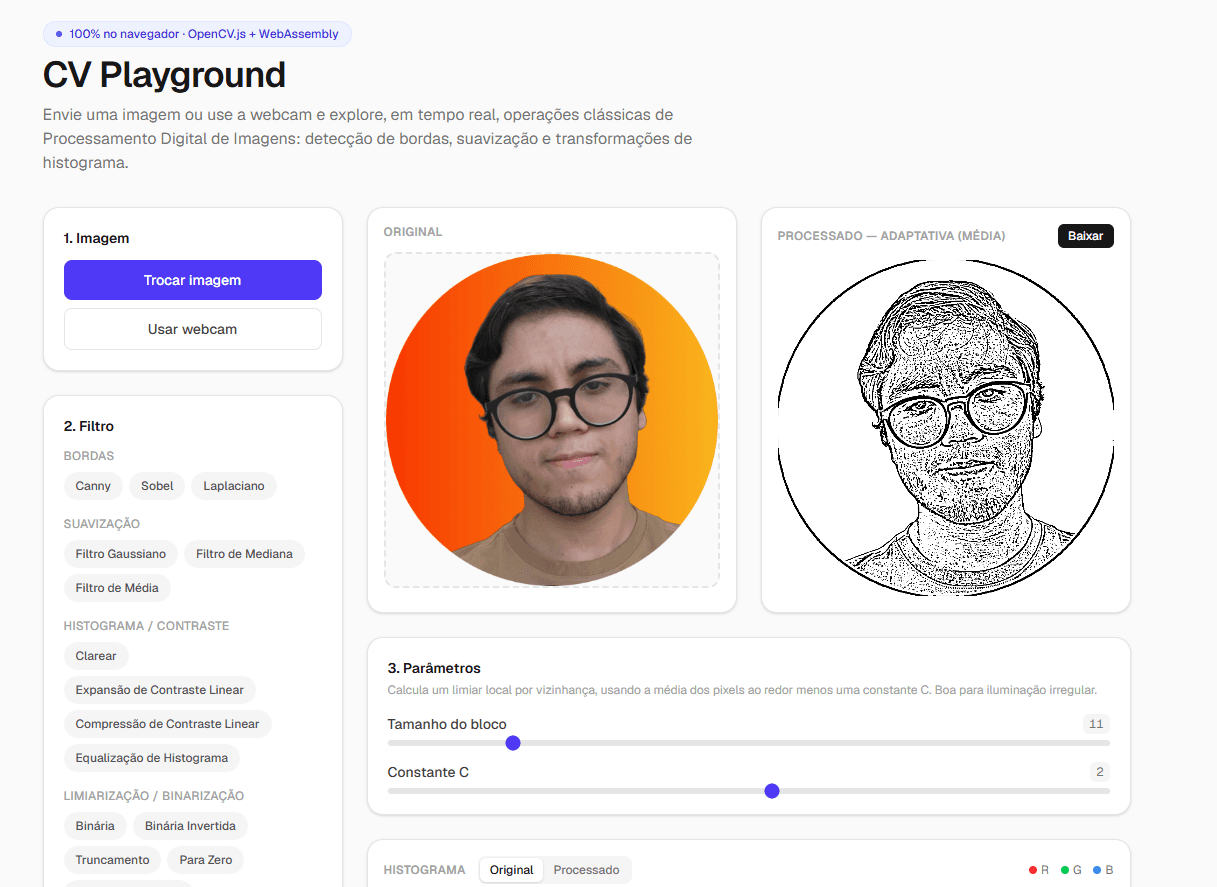Image resolution: width=1217 pixels, height=887 pixels.
Task: Pick the Filtro de Mediana chip
Action: [x=244, y=554]
